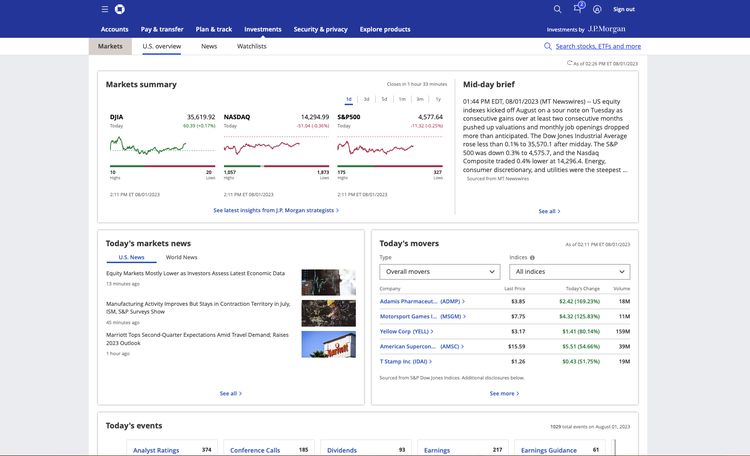This screenshot has height=456, width=750.
Task: Select the U.S. overview tab
Action: 162,46
